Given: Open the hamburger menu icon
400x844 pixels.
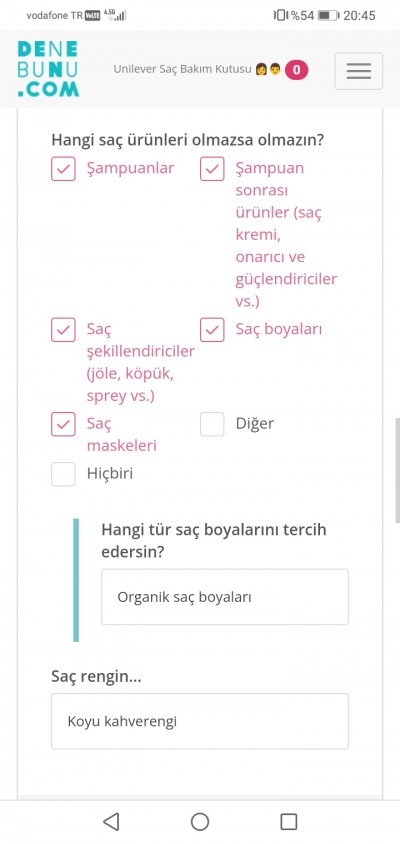Looking at the screenshot, I should coord(359,71).
